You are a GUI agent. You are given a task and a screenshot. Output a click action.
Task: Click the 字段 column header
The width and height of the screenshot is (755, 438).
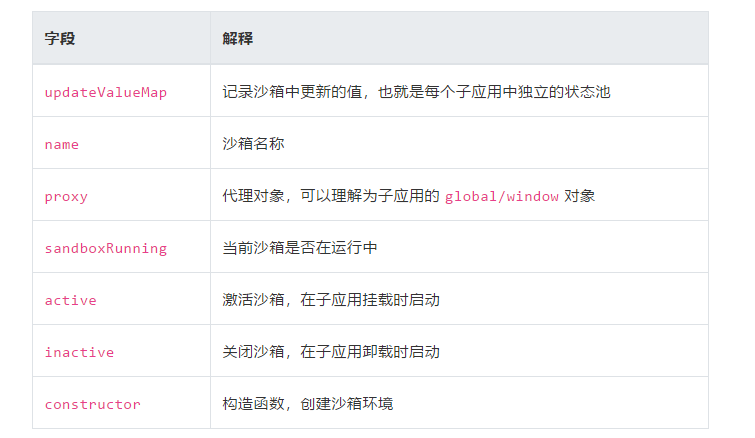(x=60, y=39)
